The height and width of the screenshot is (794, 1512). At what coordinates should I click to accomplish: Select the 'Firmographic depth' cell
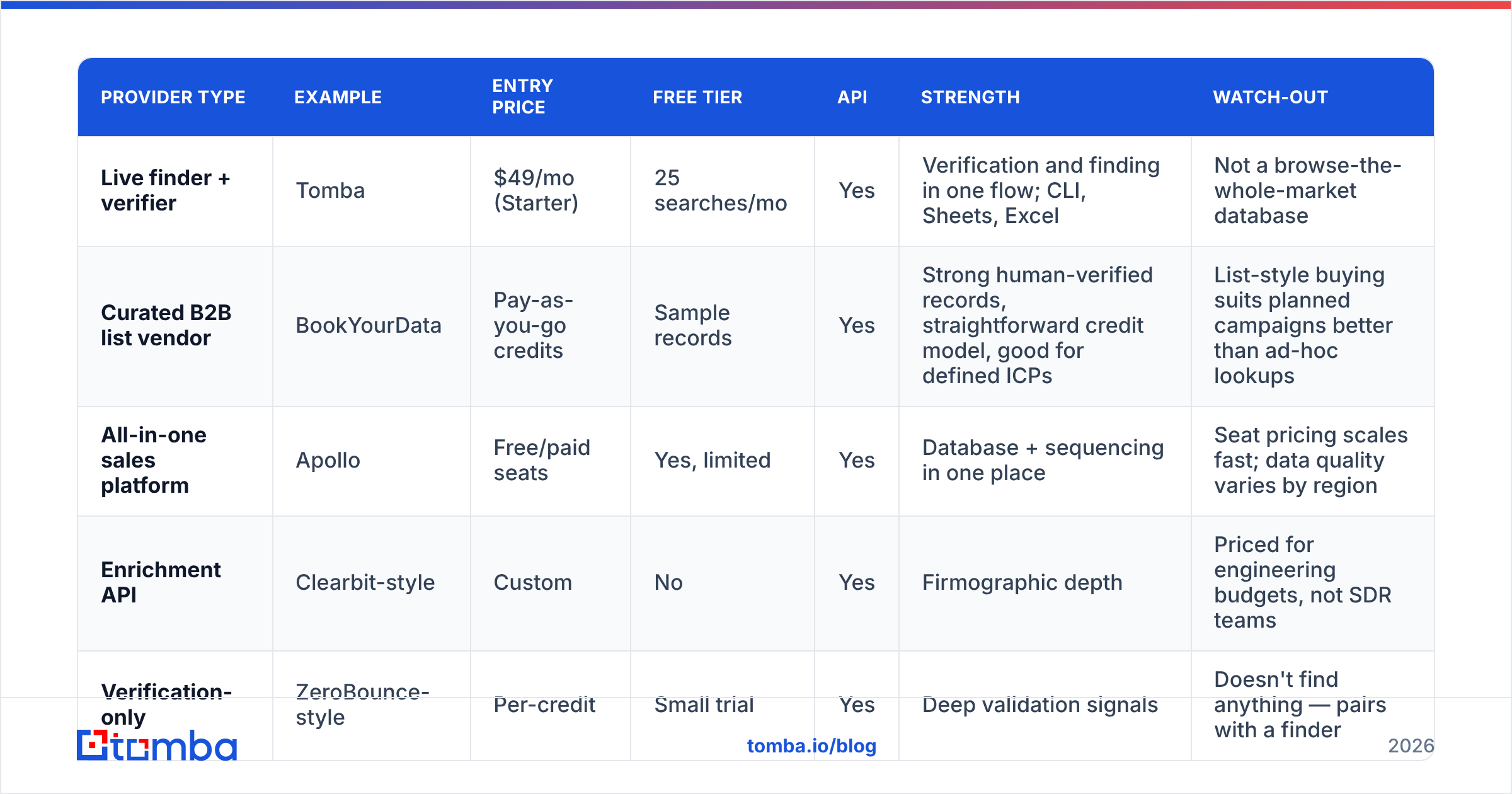[x=1045, y=583]
